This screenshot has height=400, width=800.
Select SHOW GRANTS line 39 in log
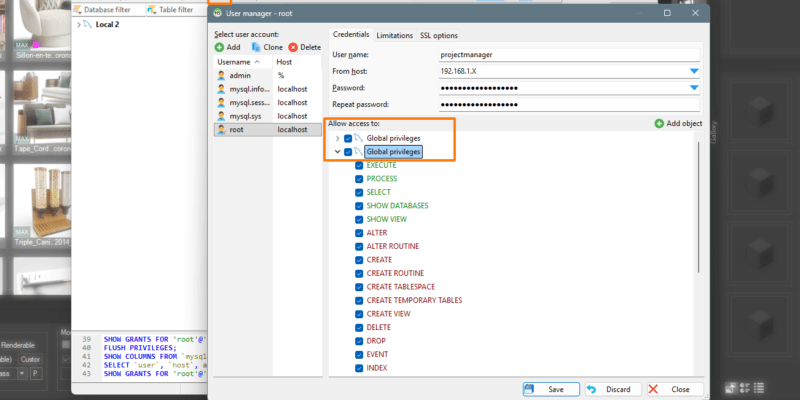(x=155, y=339)
